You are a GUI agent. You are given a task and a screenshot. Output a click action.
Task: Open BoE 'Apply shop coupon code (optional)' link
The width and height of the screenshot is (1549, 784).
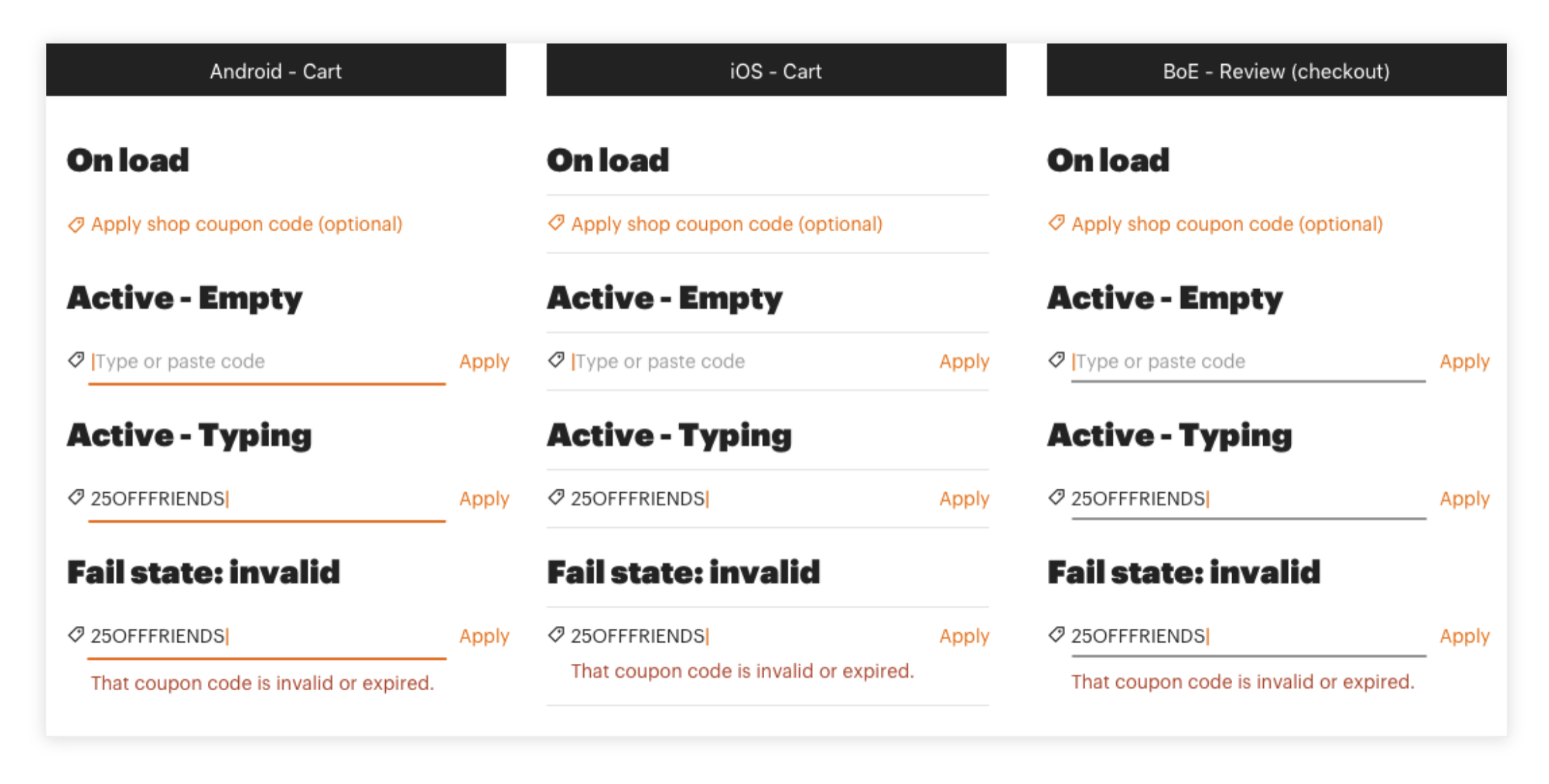(x=1227, y=224)
